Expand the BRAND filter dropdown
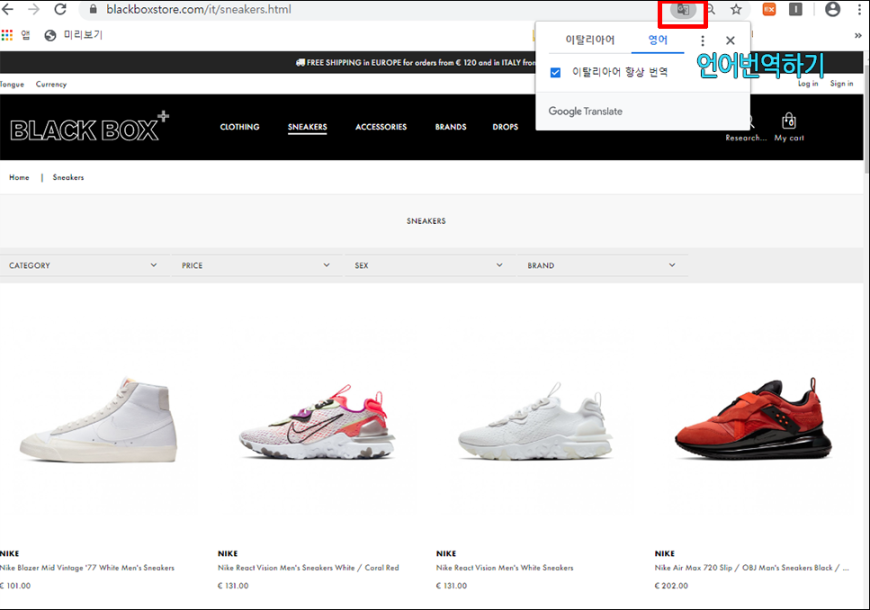Screen dimensions: 870x610 [601, 265]
